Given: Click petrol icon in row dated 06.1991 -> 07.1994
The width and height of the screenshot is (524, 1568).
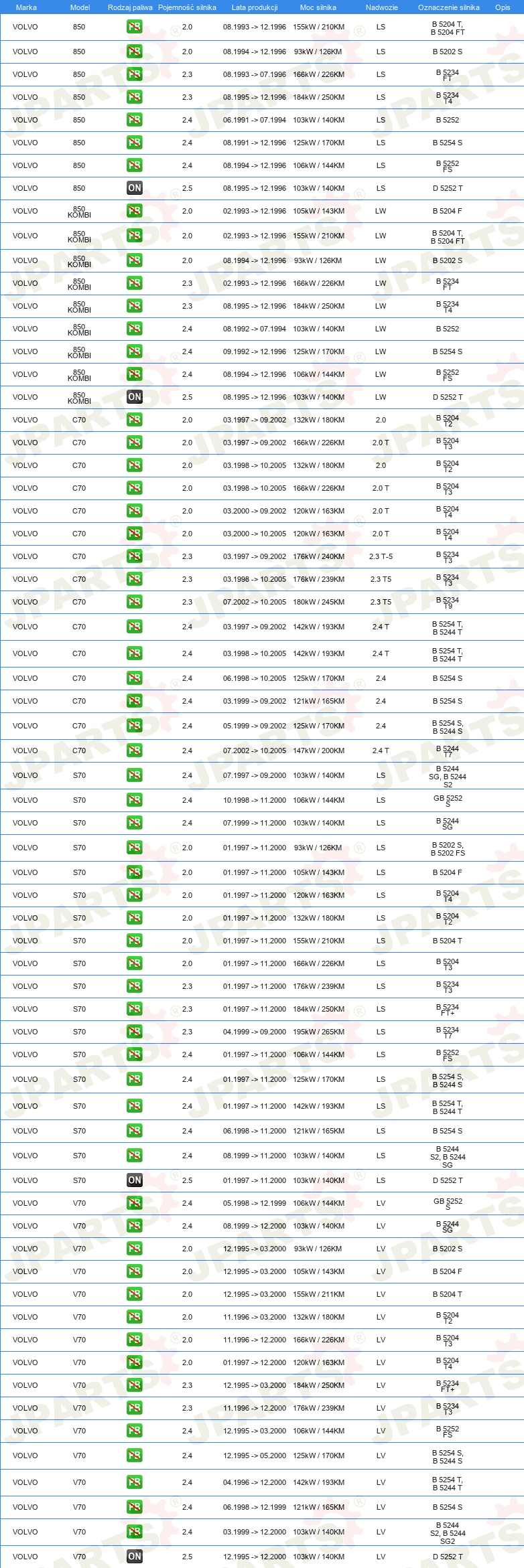Looking at the screenshot, I should 135,120.
